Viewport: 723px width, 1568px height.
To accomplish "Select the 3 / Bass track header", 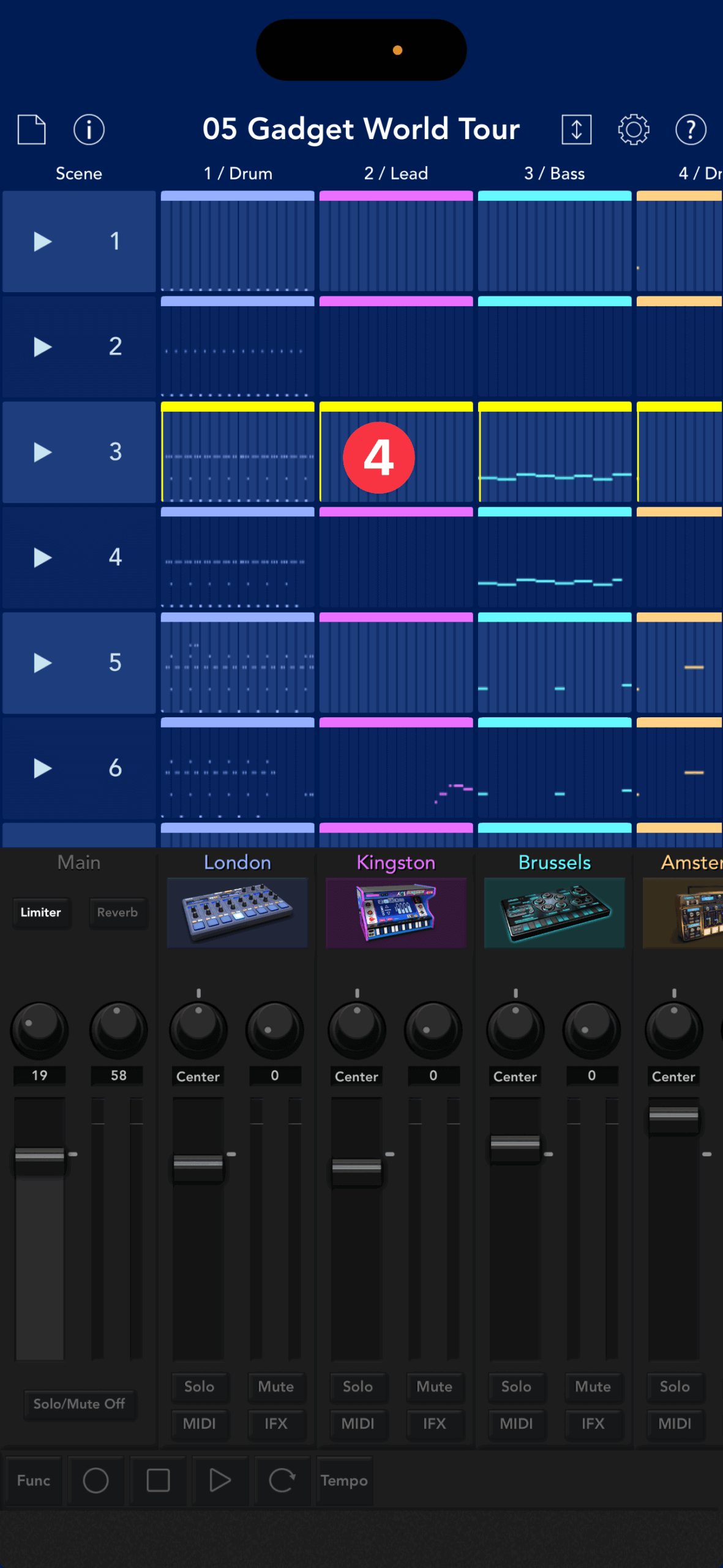I will click(x=554, y=174).
